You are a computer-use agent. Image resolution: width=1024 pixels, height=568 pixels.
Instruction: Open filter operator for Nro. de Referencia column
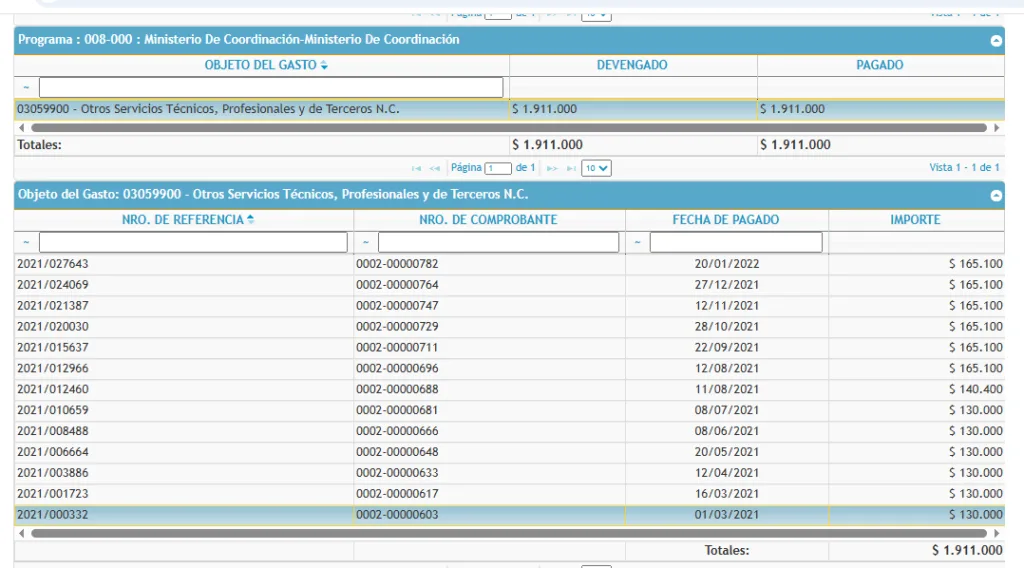26,243
